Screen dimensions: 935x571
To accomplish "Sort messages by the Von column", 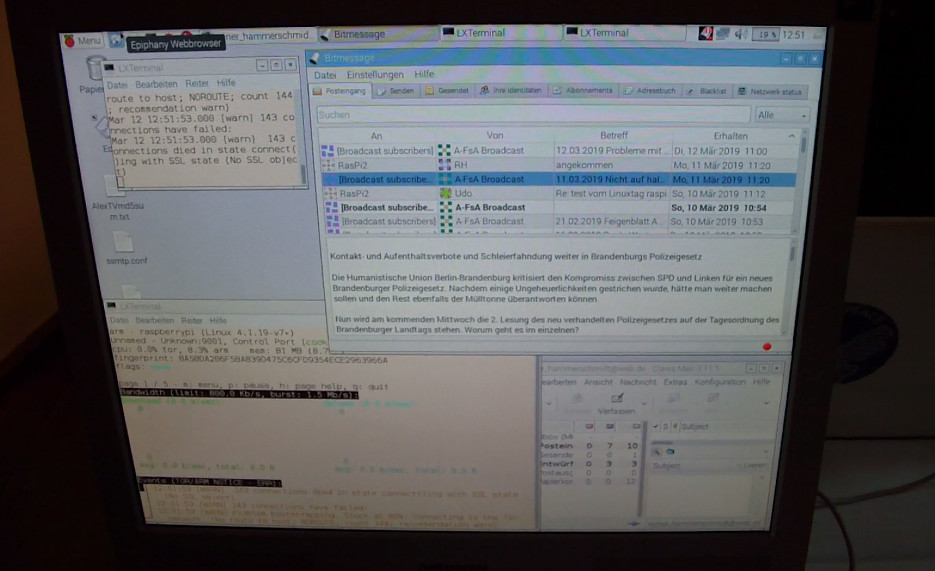I will tap(494, 136).
